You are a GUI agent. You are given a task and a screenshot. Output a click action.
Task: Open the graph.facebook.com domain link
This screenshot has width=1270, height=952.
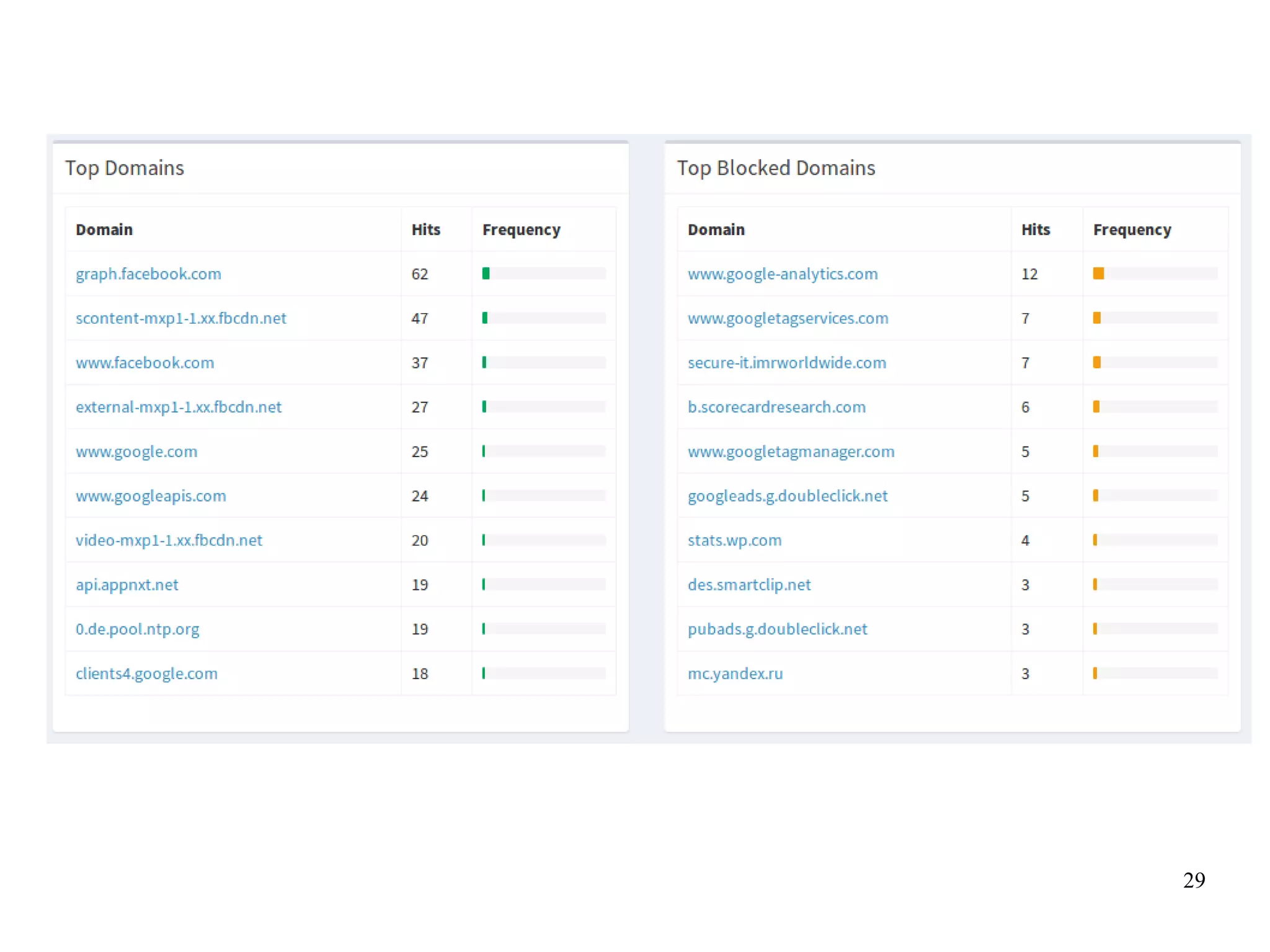(148, 274)
